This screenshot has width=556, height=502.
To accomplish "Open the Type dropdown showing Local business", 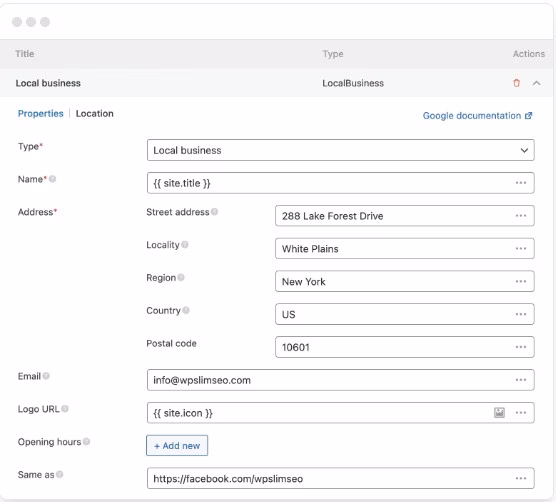I will [x=340, y=150].
